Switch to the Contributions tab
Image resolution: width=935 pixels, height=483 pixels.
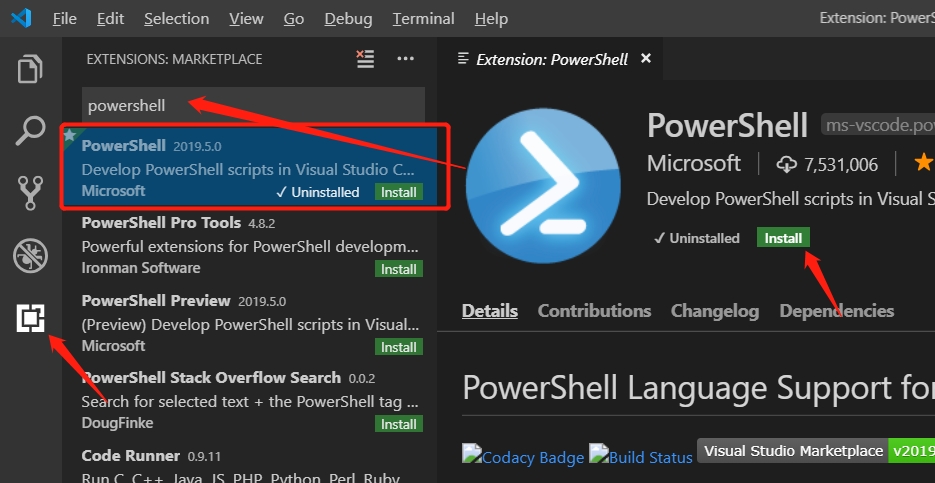[x=594, y=311]
